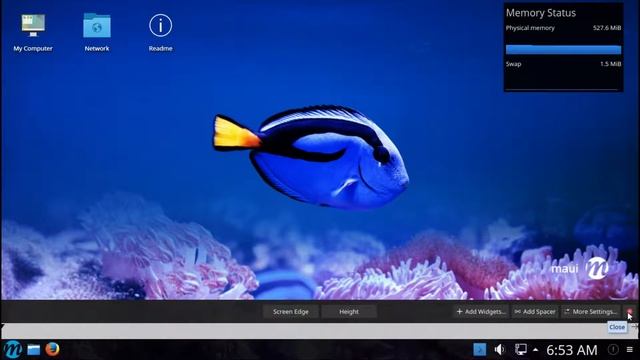Click Add Widgets button
The width and height of the screenshot is (640, 360).
coord(480,311)
